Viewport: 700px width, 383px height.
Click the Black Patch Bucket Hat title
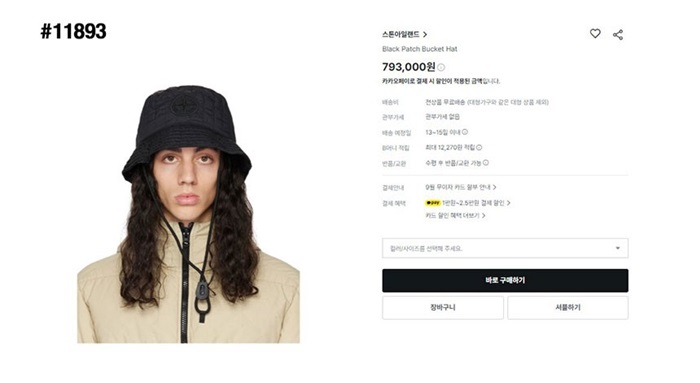coord(420,49)
